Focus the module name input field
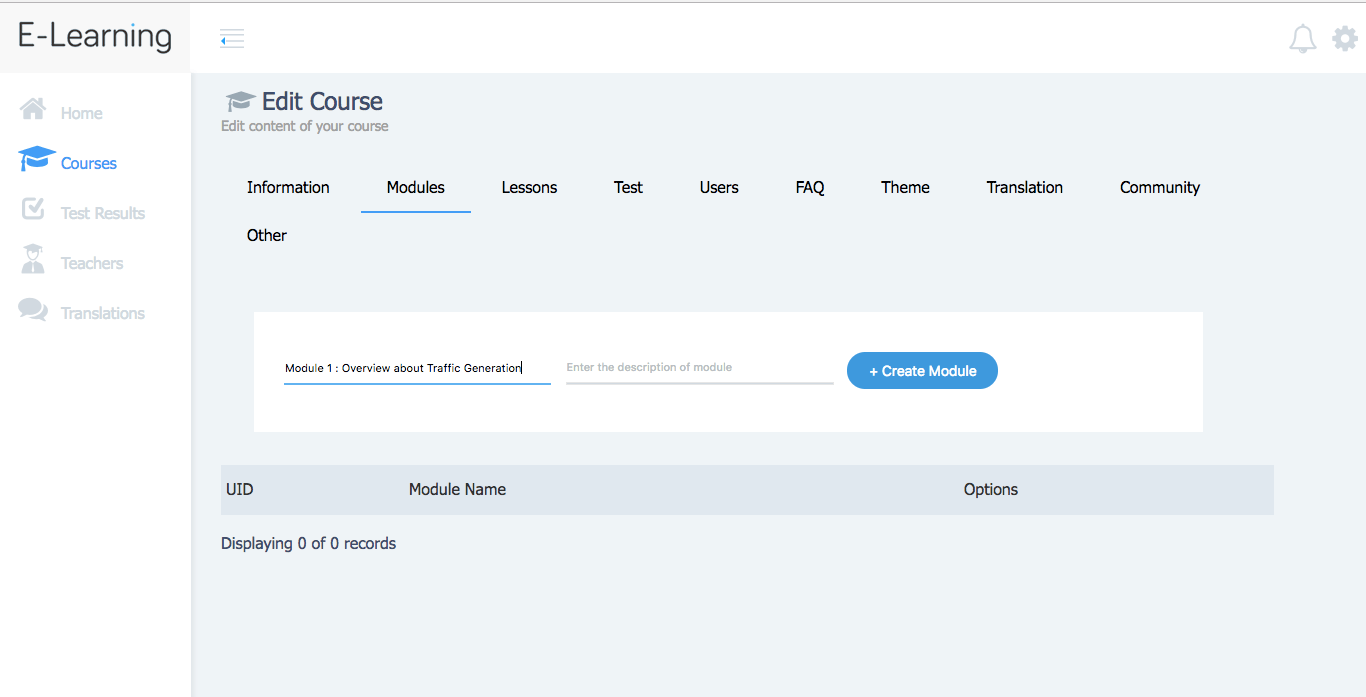This screenshot has width=1366, height=697. coord(417,368)
